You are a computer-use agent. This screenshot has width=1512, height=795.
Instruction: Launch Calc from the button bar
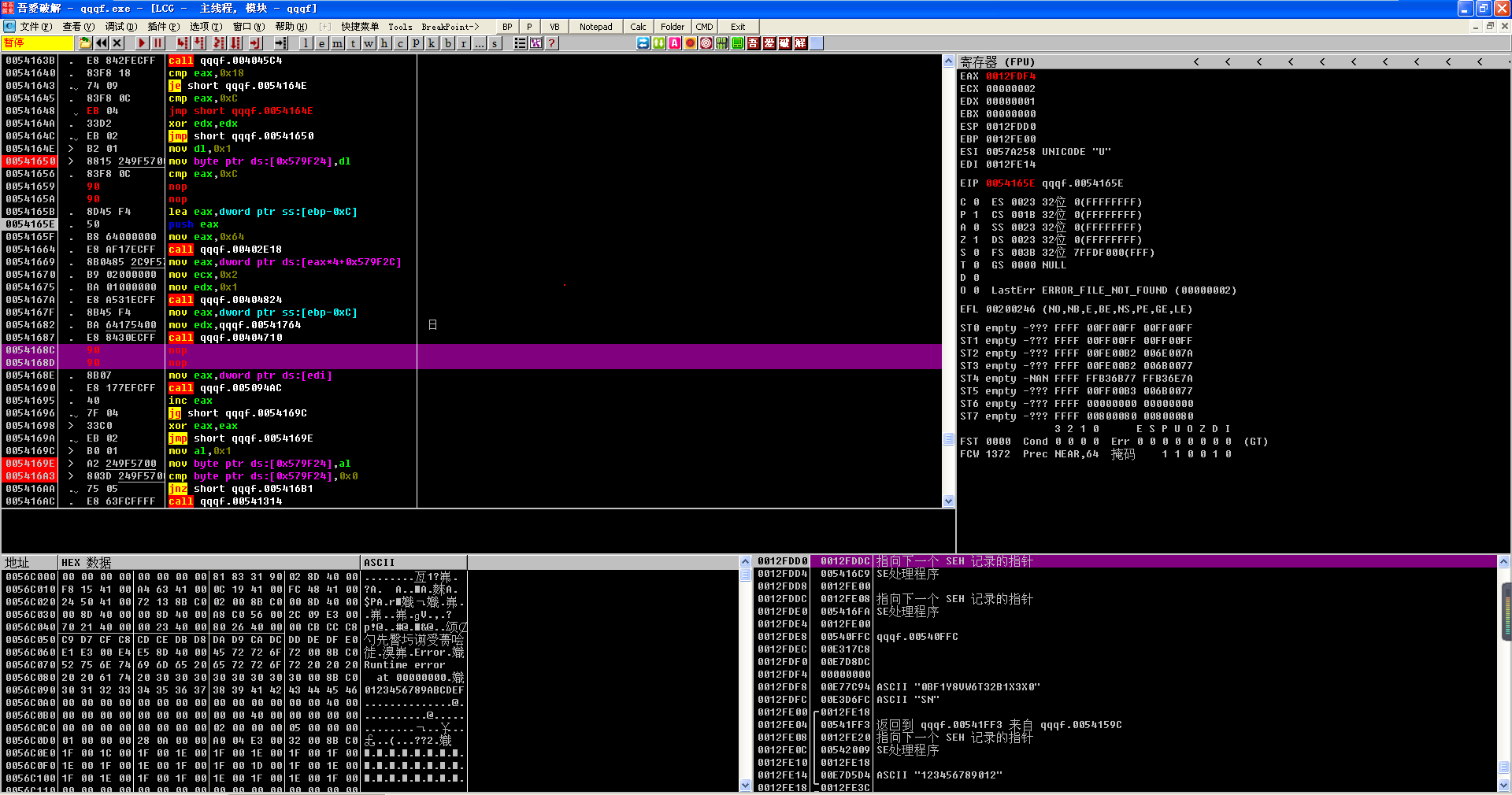click(x=638, y=27)
